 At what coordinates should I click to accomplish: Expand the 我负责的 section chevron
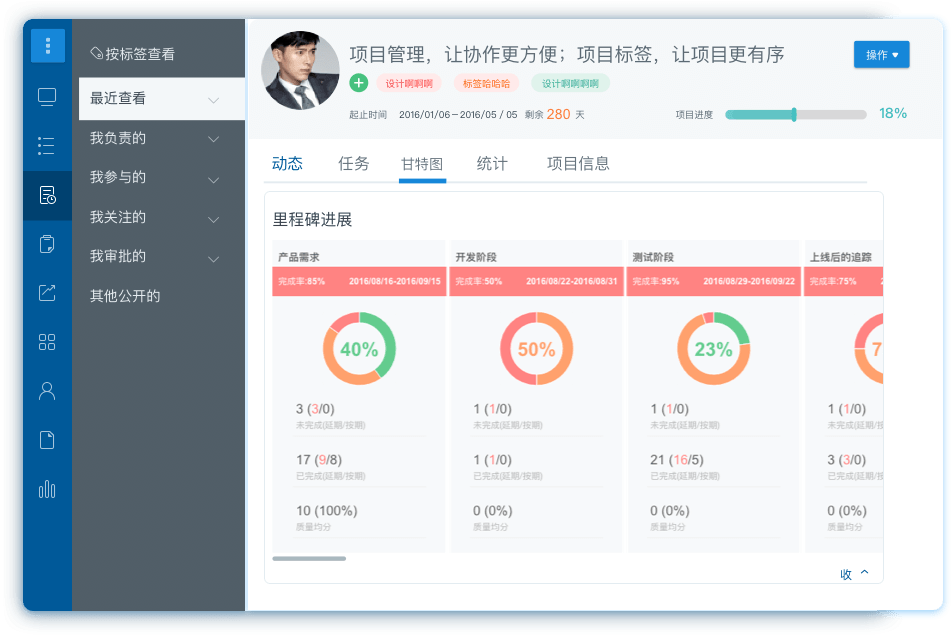coord(213,139)
